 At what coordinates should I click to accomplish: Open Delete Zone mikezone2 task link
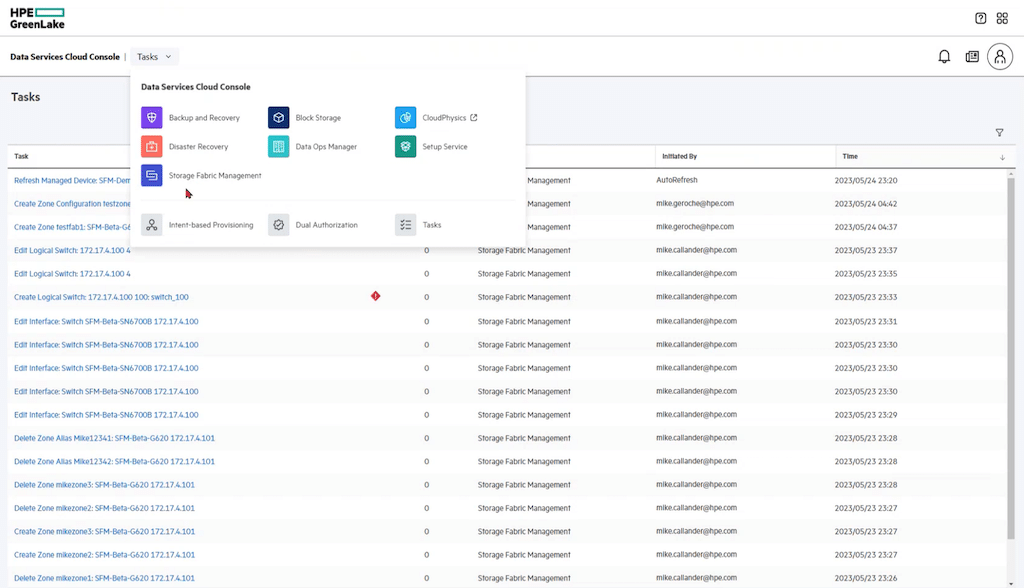click(x=104, y=508)
